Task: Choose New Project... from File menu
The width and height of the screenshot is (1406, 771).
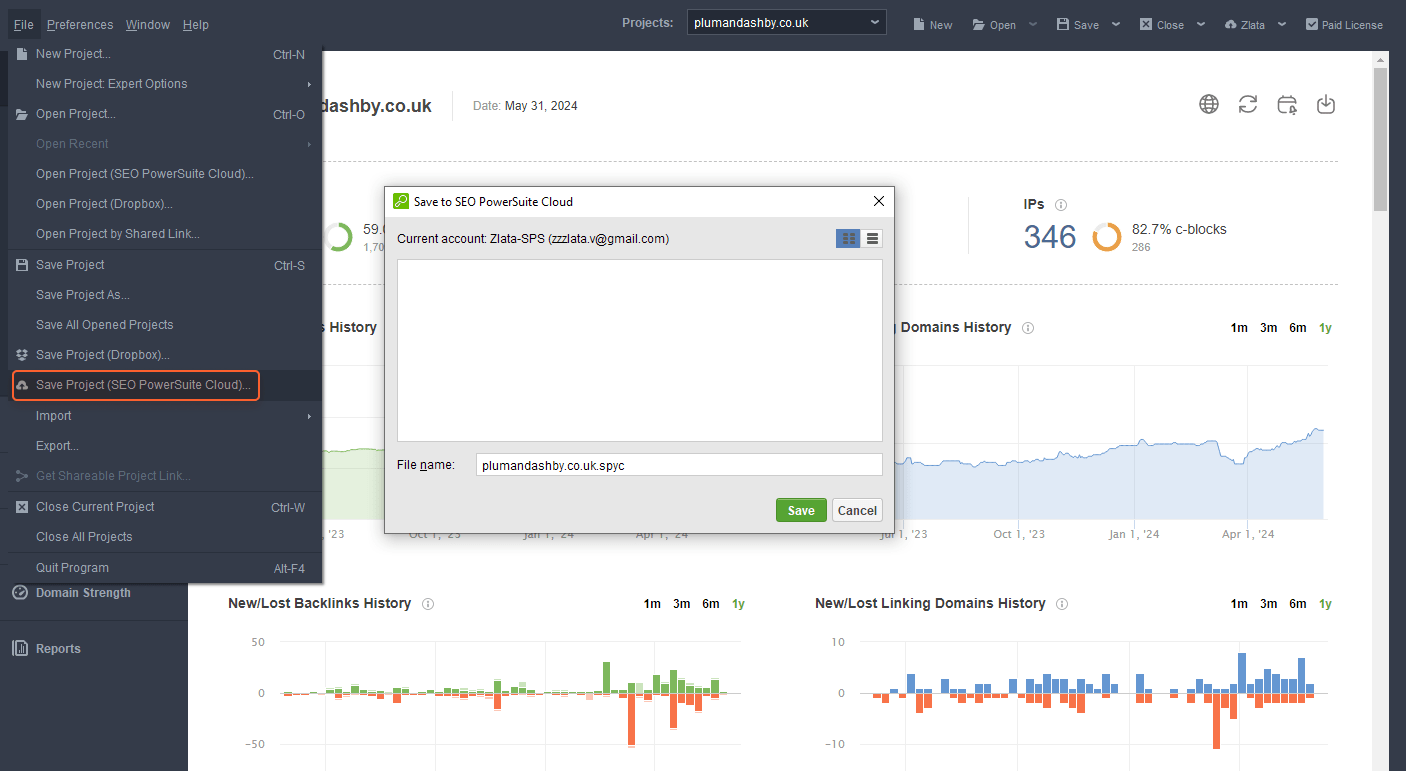Action: pos(165,54)
